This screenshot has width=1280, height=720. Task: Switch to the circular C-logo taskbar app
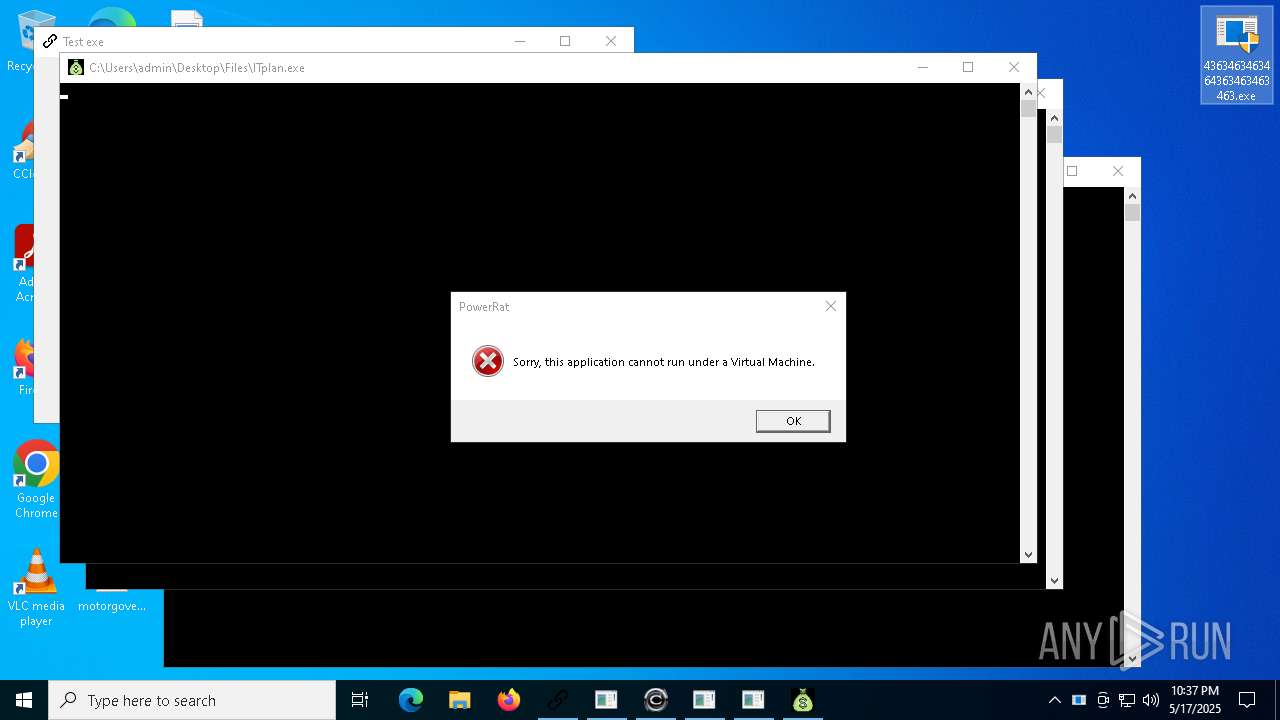click(656, 700)
